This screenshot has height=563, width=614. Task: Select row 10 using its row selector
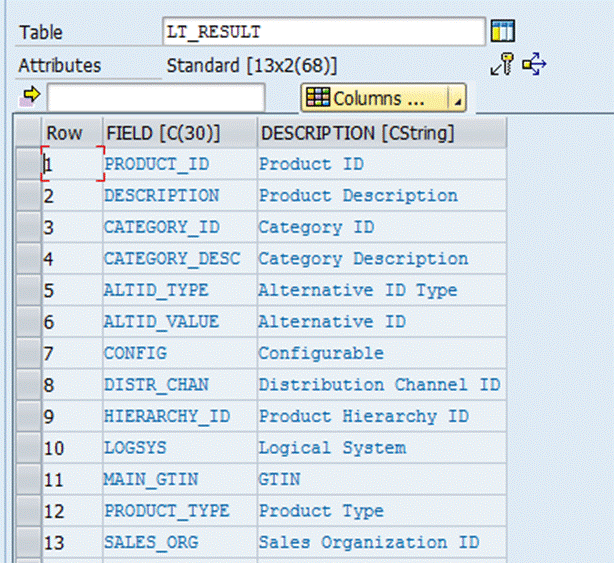point(29,448)
